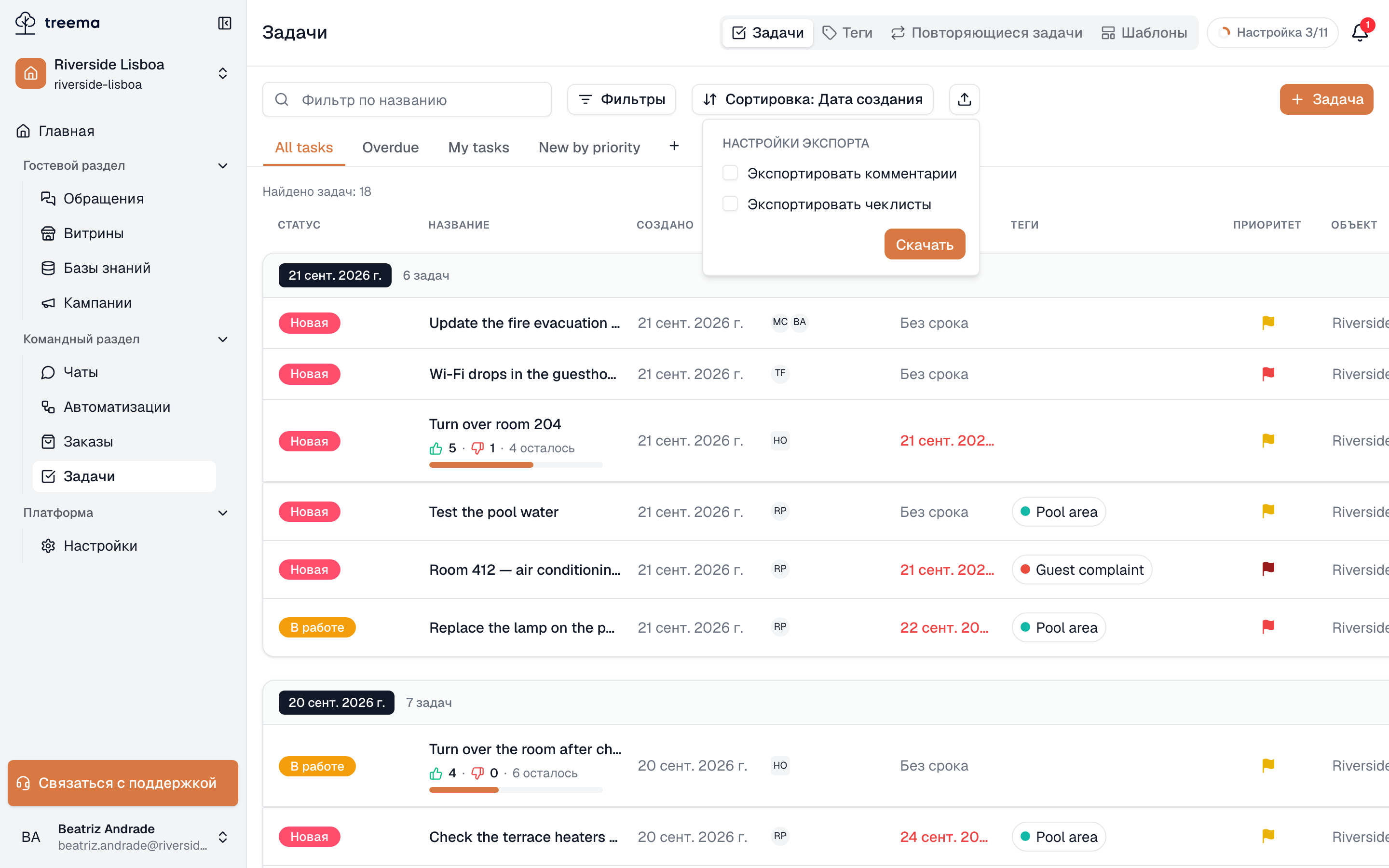Open Обращения in the sidebar

[x=124, y=199]
